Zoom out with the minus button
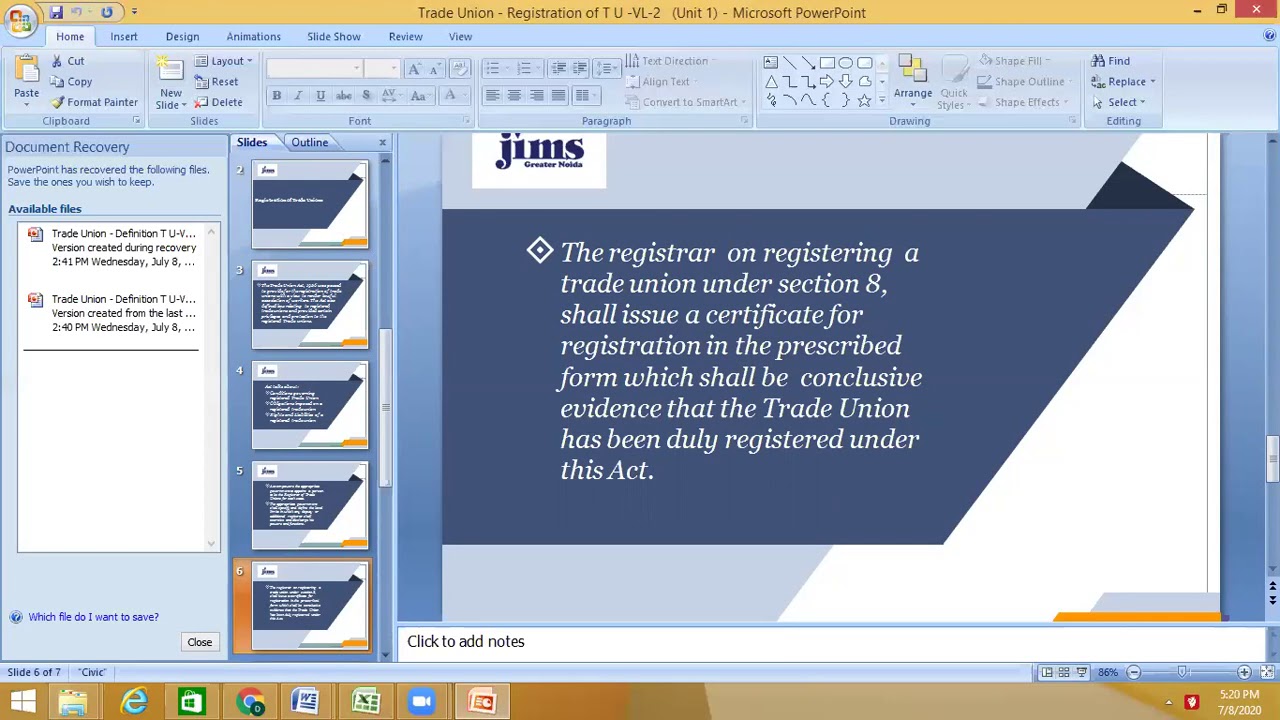1280x720 pixels. [x=1134, y=672]
